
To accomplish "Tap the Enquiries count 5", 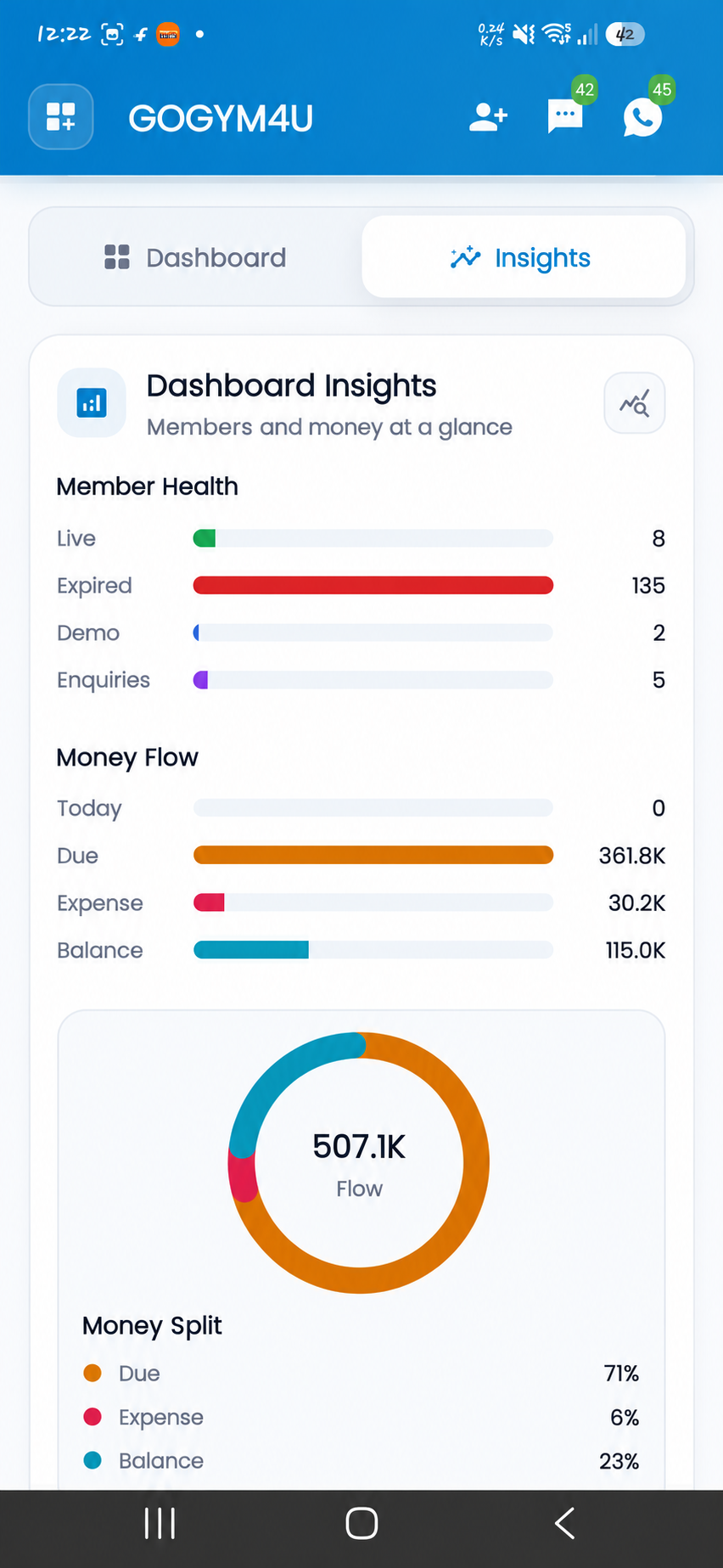I will (659, 680).
